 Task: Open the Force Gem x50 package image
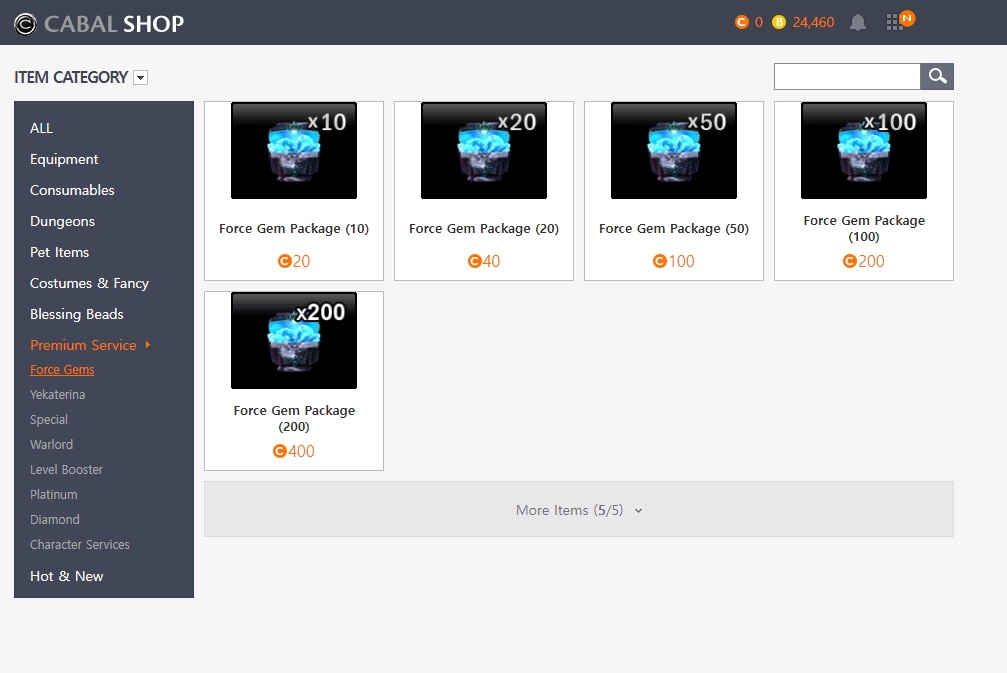674,150
